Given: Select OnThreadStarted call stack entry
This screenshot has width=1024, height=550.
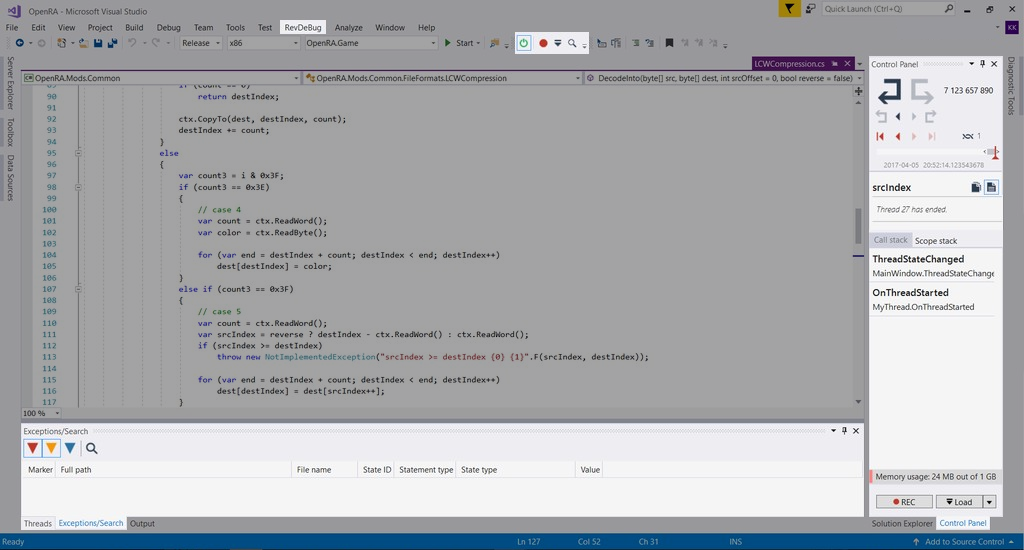Looking at the screenshot, I should [933, 299].
